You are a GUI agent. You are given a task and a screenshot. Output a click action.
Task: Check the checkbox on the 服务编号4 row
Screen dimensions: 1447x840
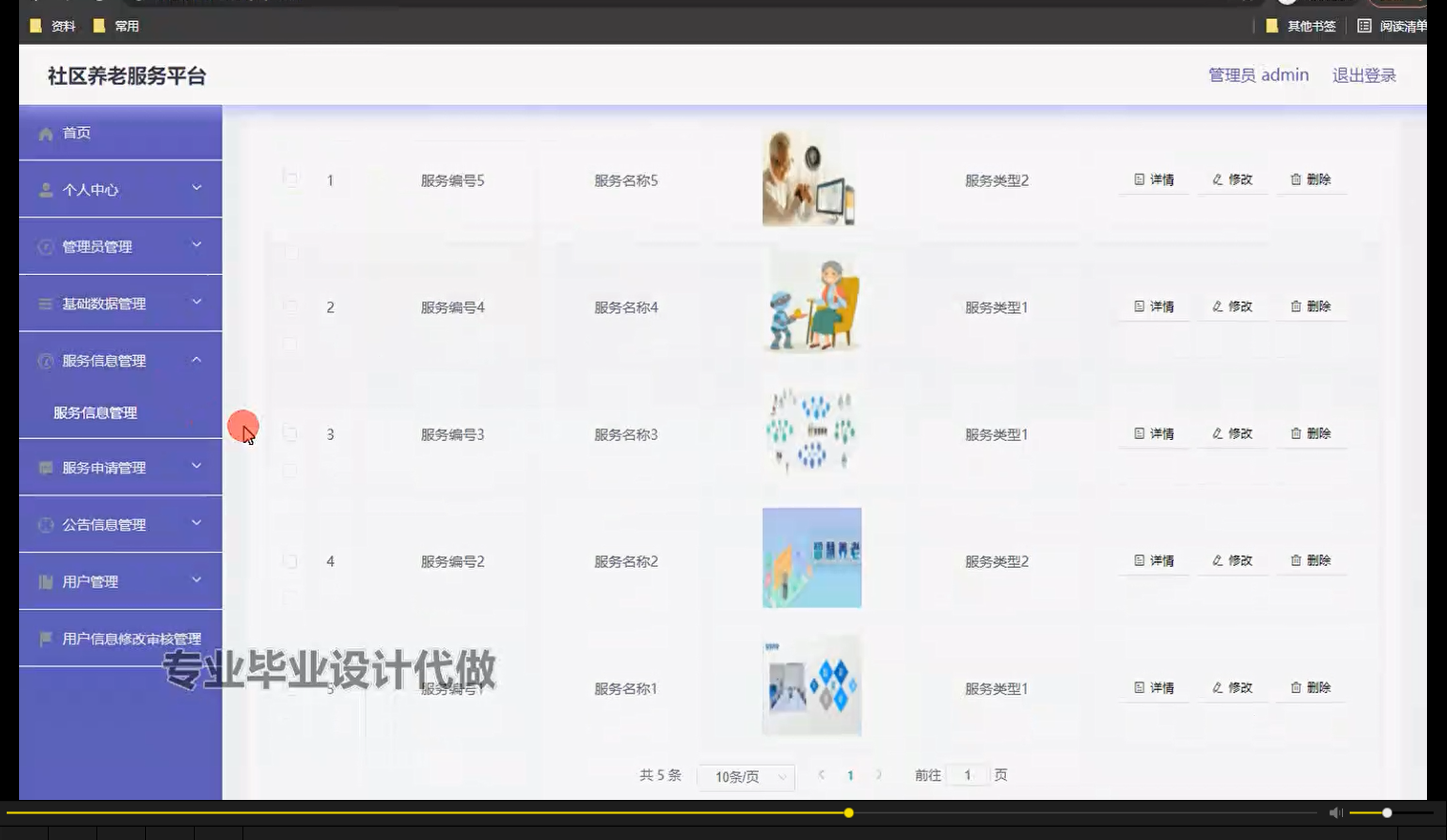(290, 305)
